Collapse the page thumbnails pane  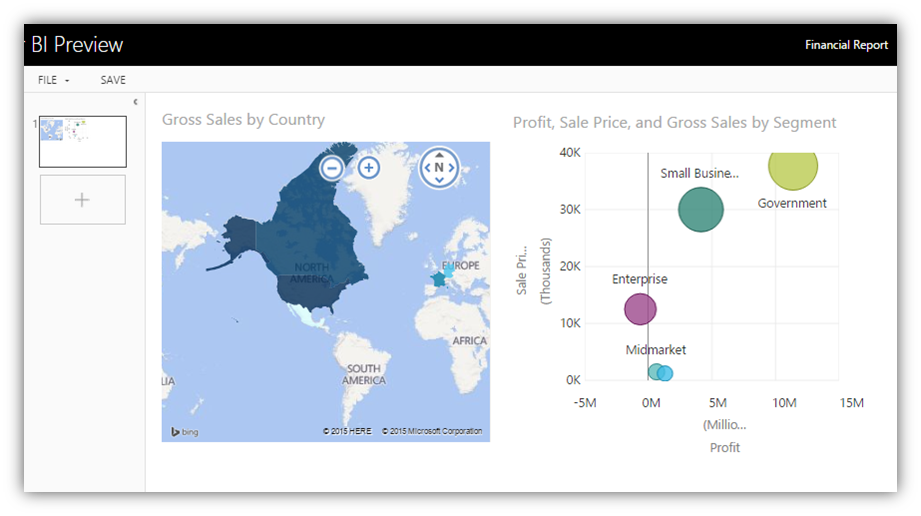[135, 102]
